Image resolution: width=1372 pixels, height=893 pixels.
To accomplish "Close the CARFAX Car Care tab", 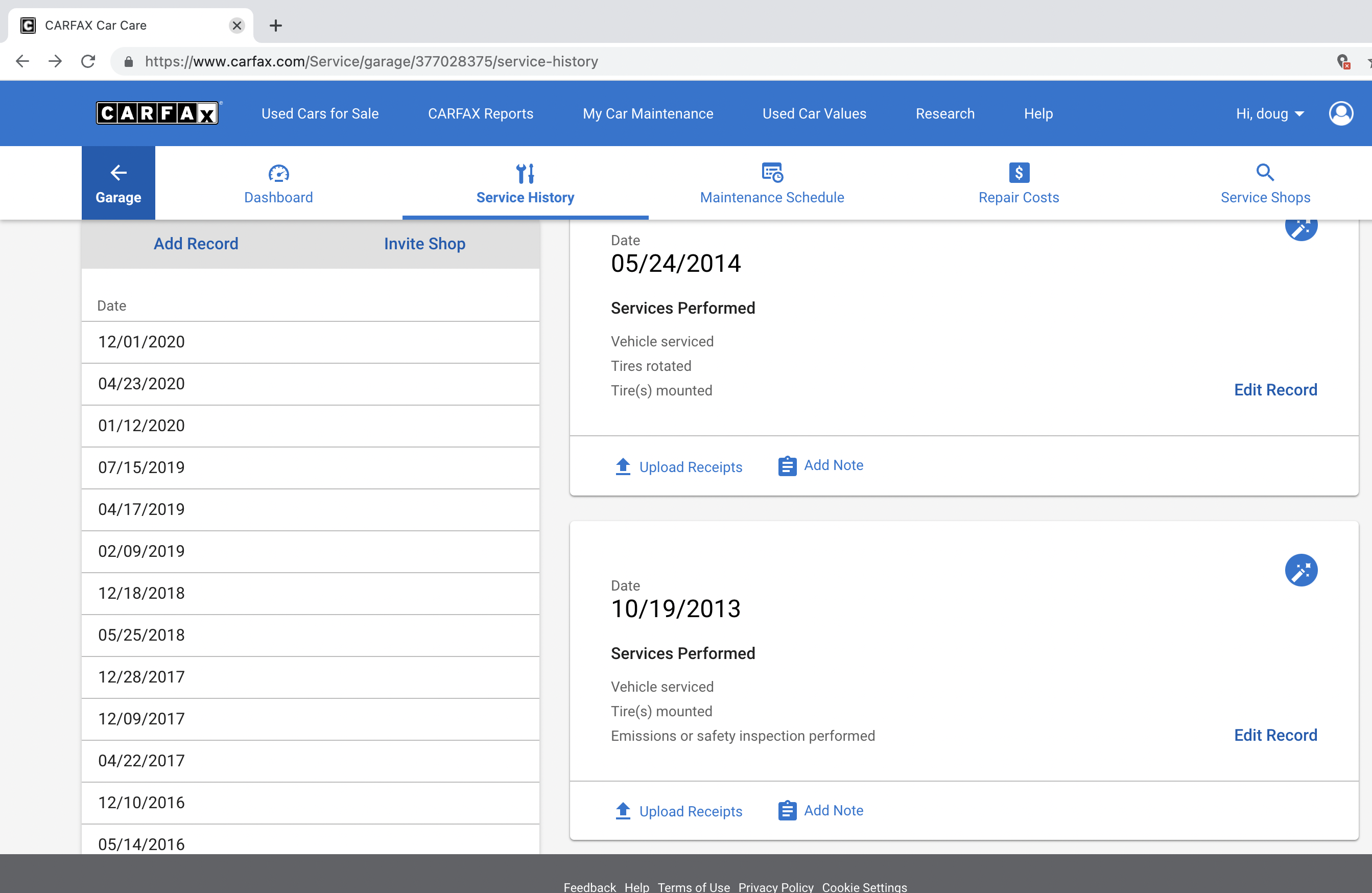I will 236,26.
